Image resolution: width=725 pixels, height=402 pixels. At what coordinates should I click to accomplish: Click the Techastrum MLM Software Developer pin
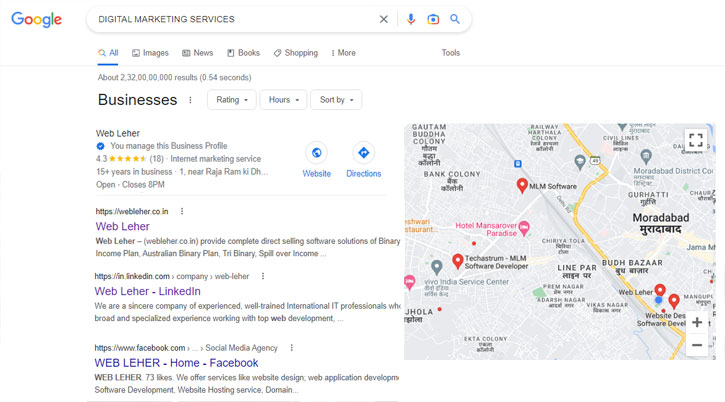coord(458,261)
